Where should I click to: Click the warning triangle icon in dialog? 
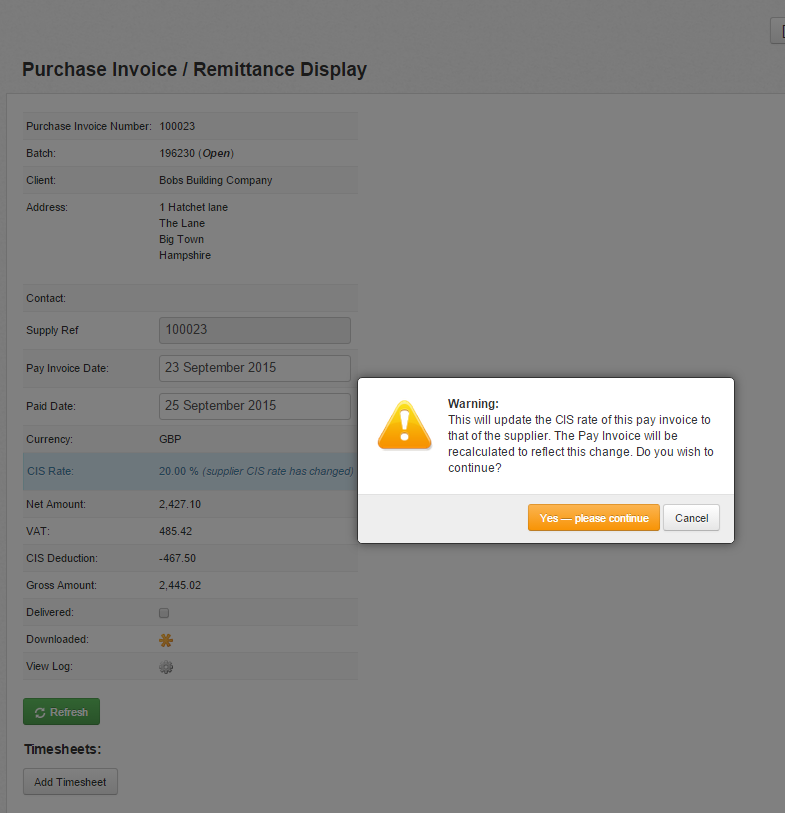pos(404,426)
